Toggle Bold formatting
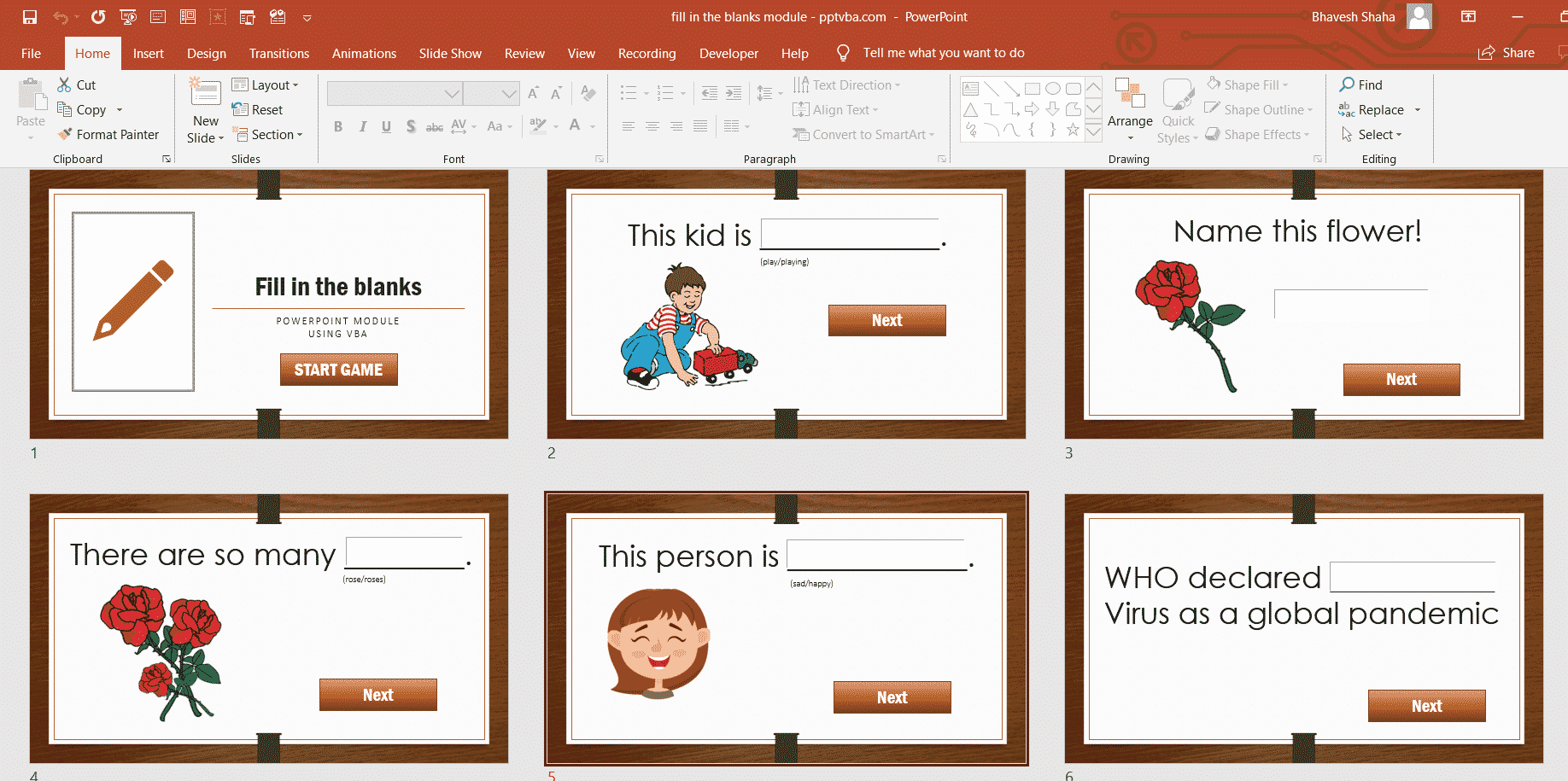Screen dimensions: 1568x781 pos(338,126)
